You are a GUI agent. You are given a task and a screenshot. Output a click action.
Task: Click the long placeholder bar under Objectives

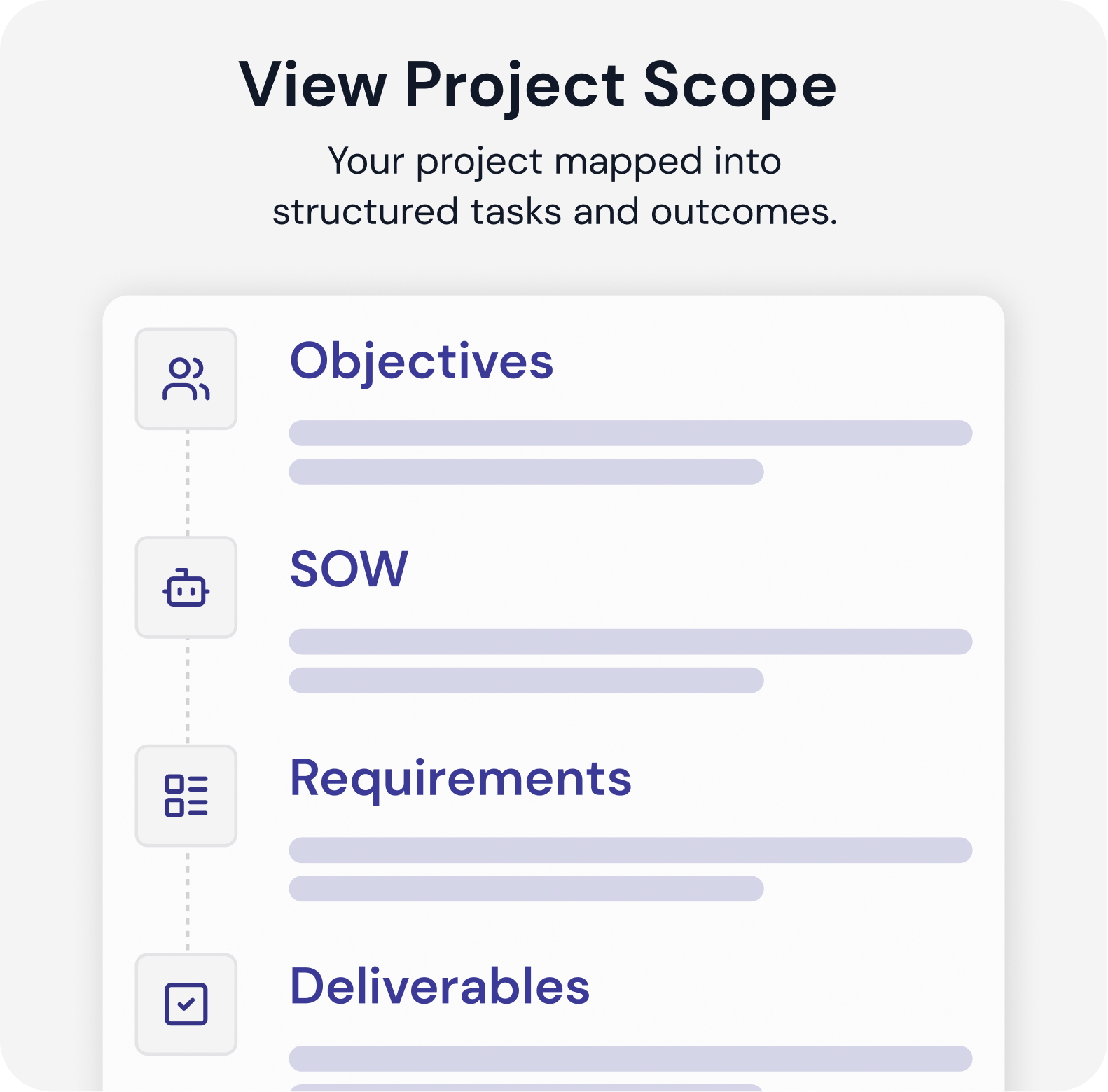click(630, 433)
